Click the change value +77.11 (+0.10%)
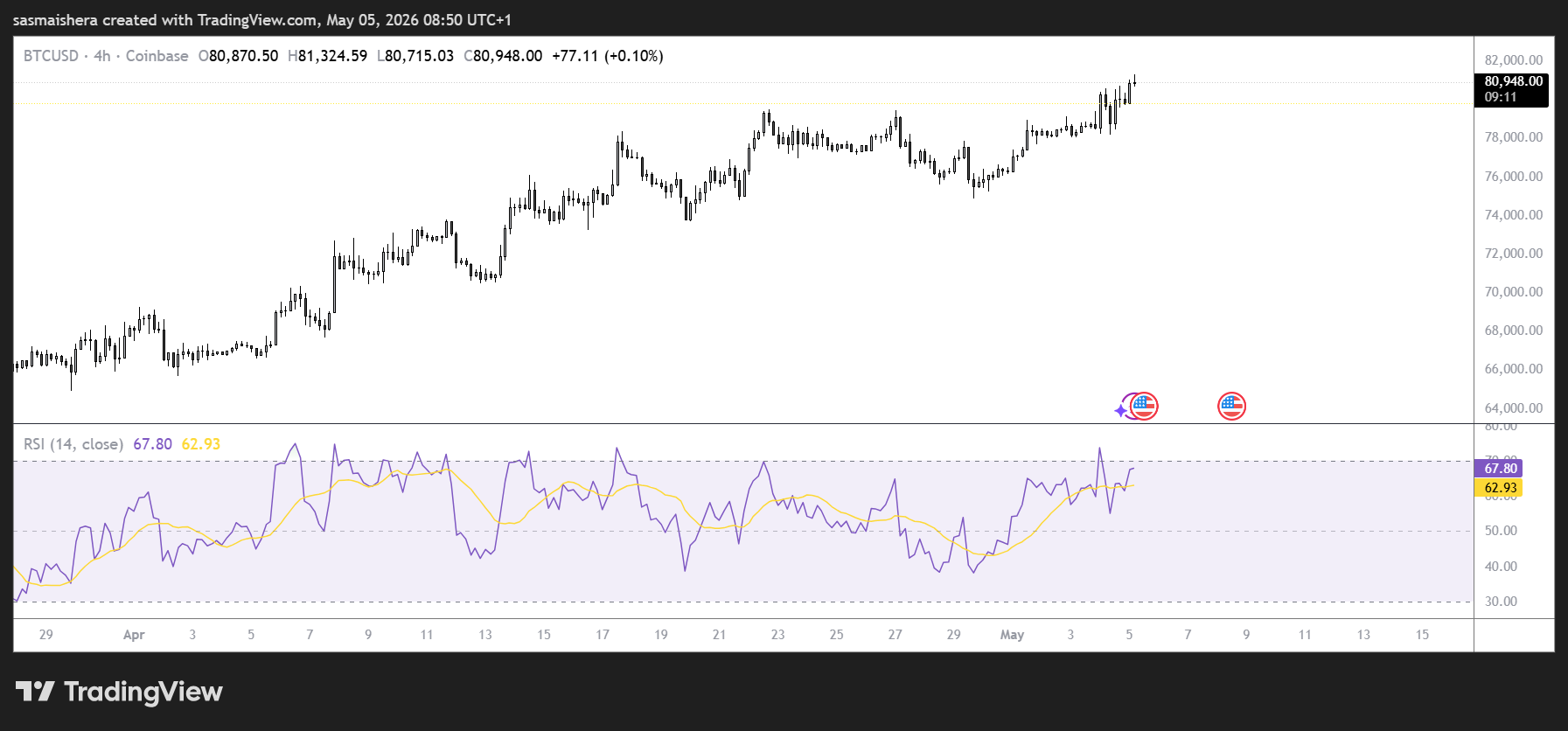This screenshot has height=731, width=1568. [608, 56]
